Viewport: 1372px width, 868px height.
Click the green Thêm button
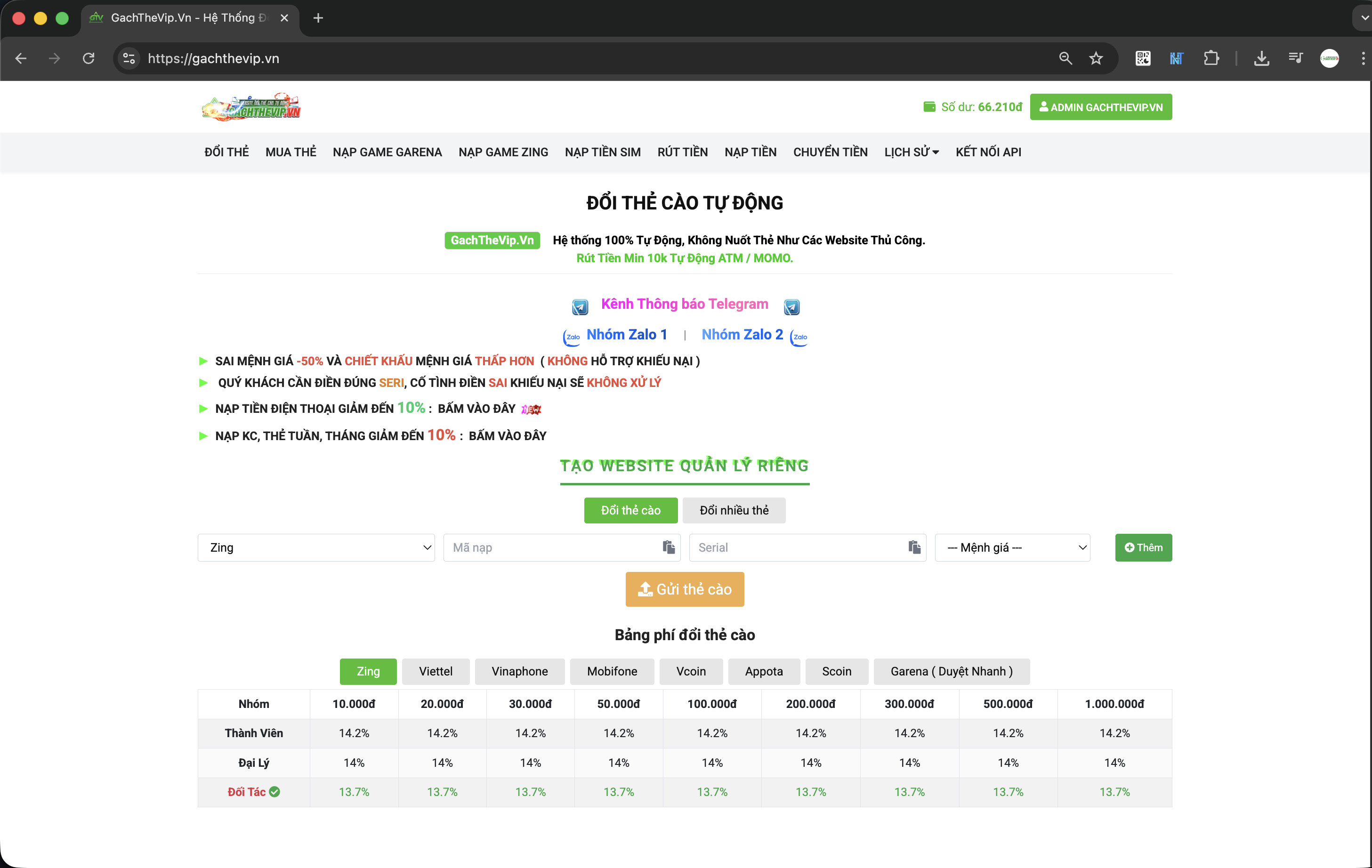pos(1144,547)
